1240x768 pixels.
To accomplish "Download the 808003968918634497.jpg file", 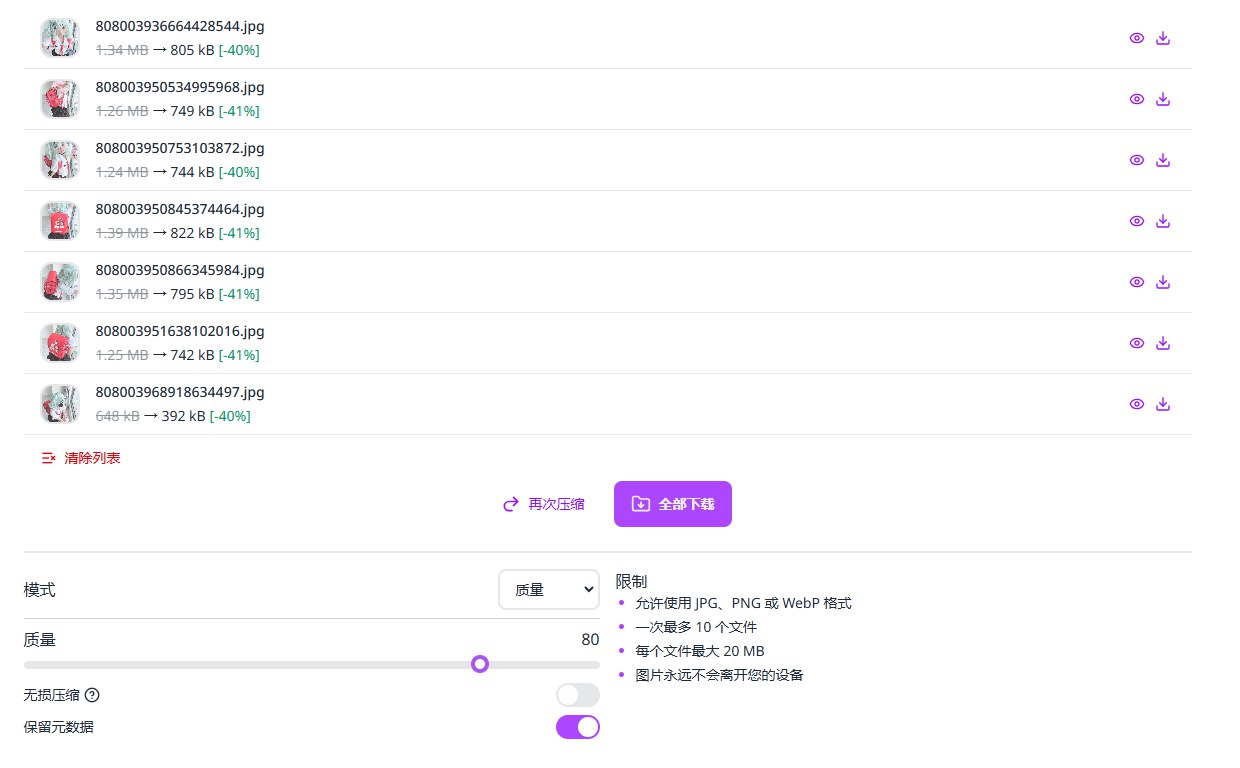I will tap(1162, 404).
